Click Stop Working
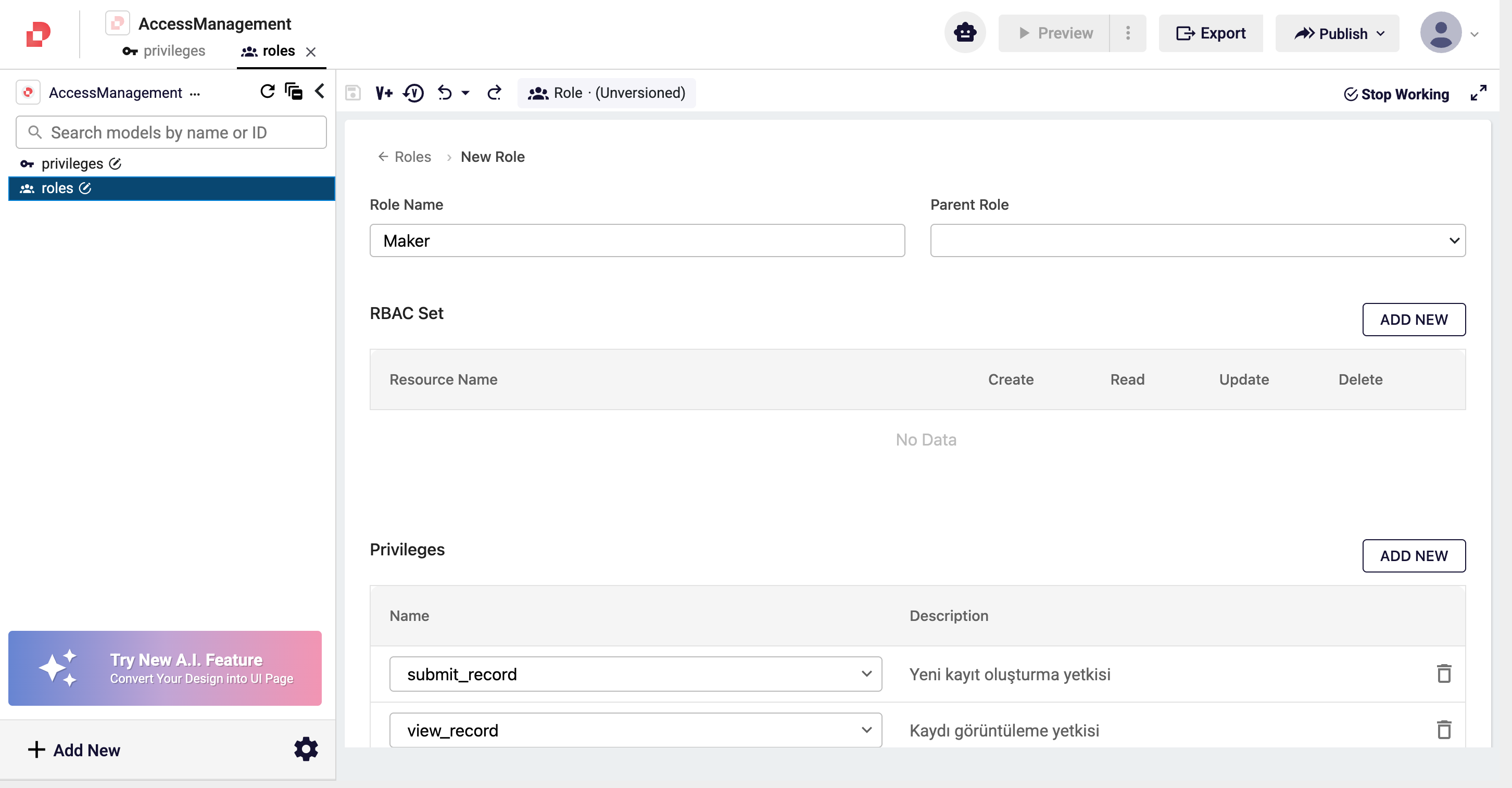Image resolution: width=1512 pixels, height=788 pixels. click(1396, 94)
